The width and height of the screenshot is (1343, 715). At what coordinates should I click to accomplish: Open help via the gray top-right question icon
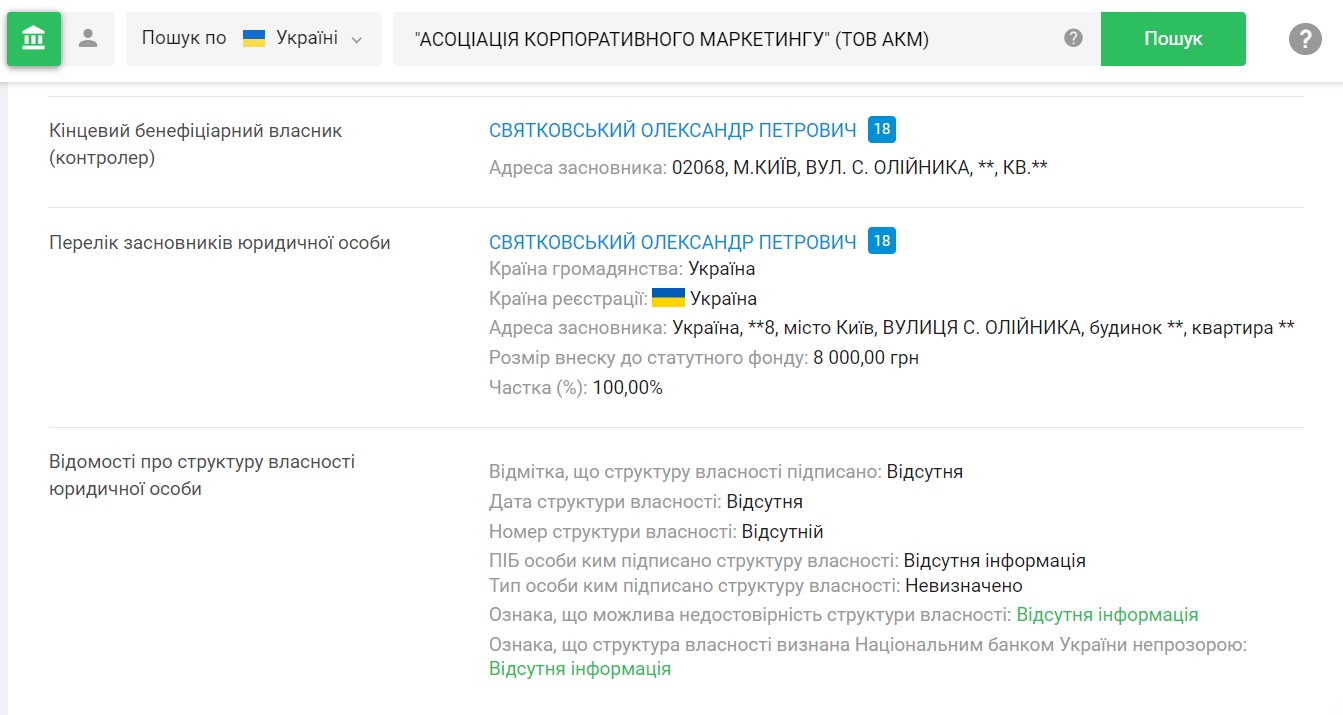point(1304,39)
